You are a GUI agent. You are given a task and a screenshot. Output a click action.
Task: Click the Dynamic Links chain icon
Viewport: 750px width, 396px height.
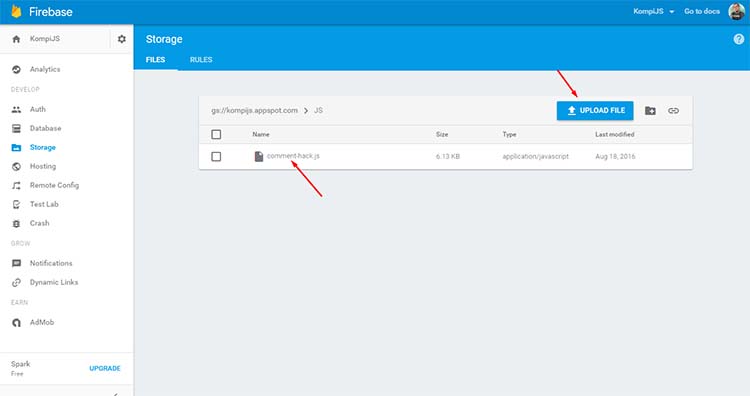(x=16, y=283)
